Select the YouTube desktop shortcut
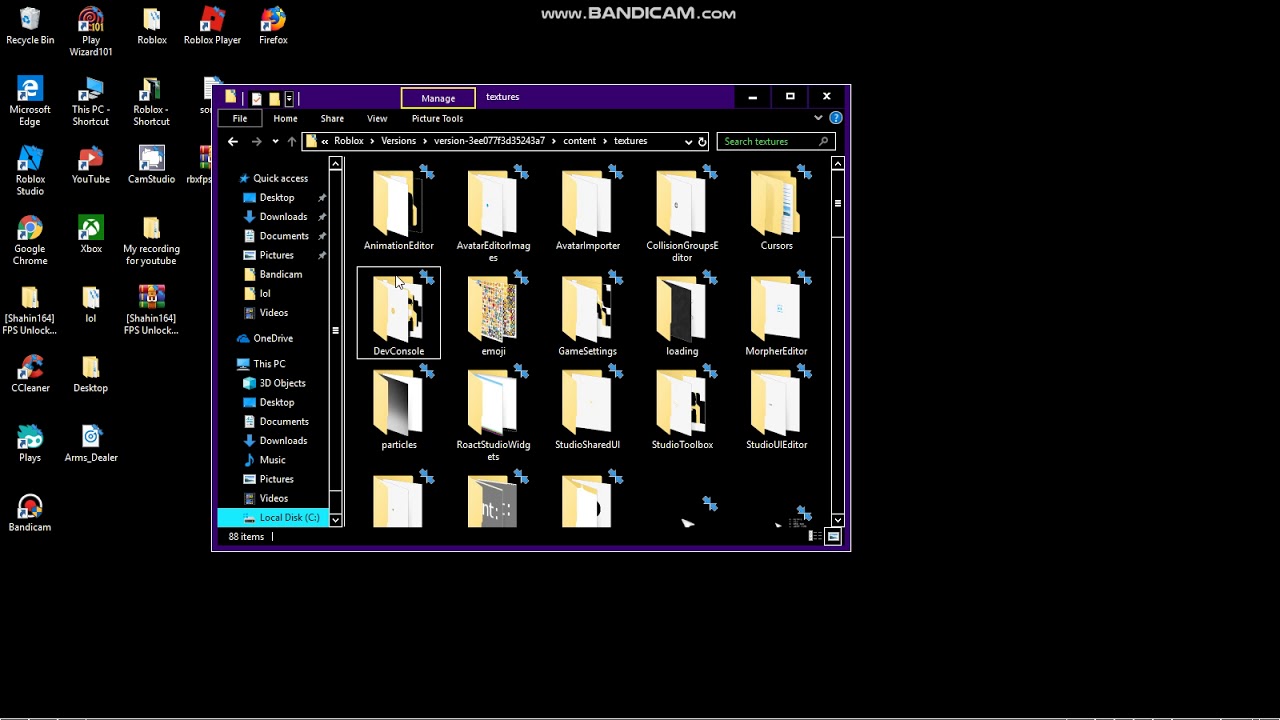The width and height of the screenshot is (1280, 720). coord(91,166)
